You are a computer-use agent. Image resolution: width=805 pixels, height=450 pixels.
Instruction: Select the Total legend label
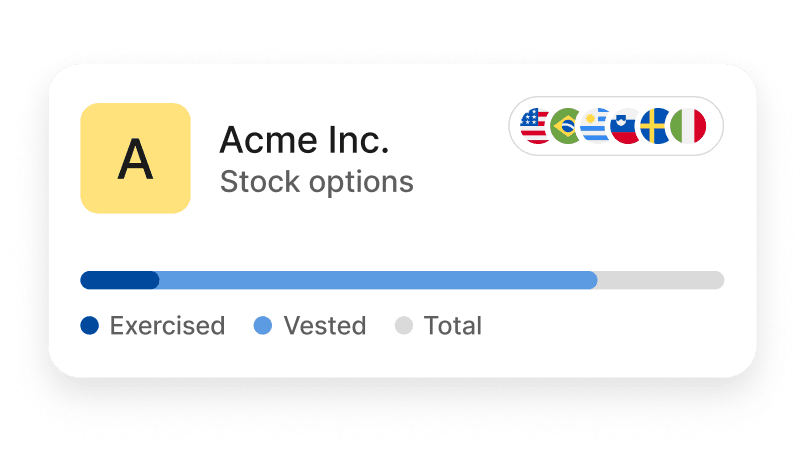coord(453,325)
